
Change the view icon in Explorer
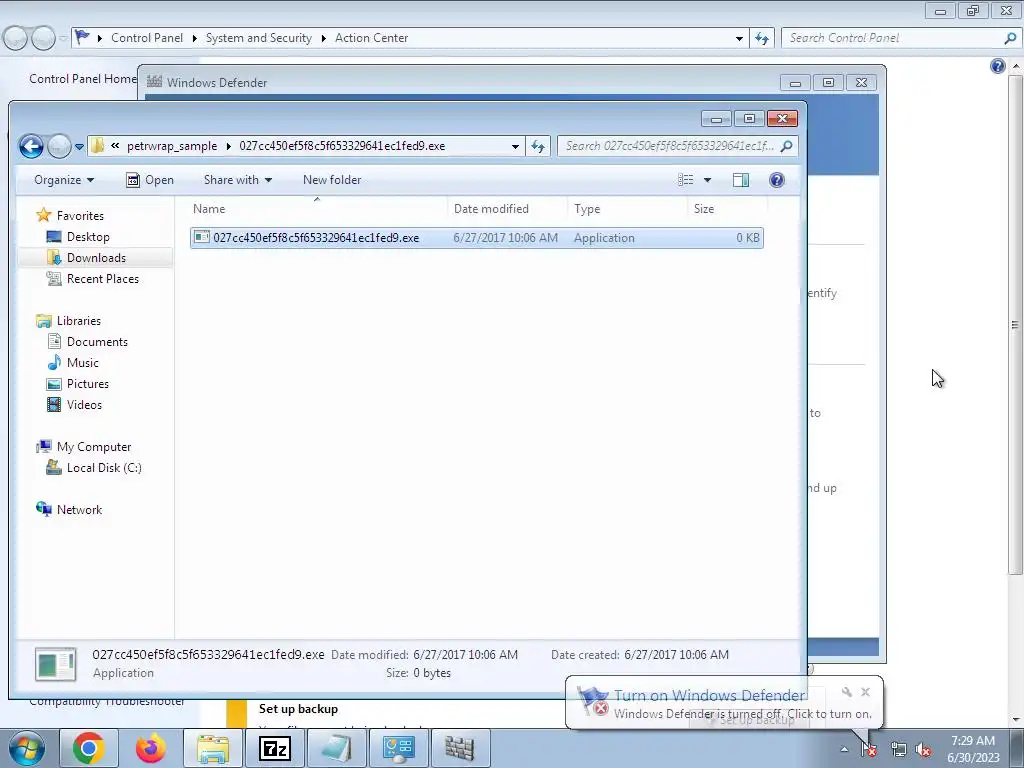[x=685, y=180]
